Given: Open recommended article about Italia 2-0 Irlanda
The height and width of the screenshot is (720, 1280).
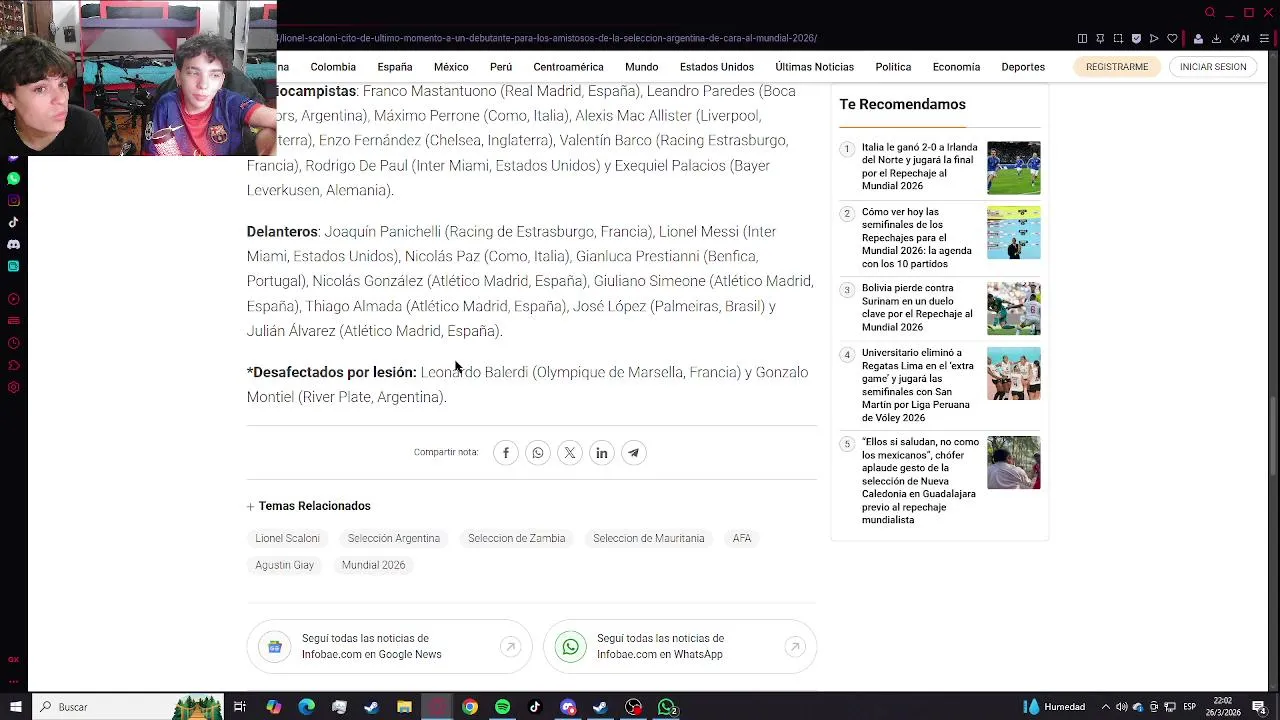Looking at the screenshot, I should [920, 167].
